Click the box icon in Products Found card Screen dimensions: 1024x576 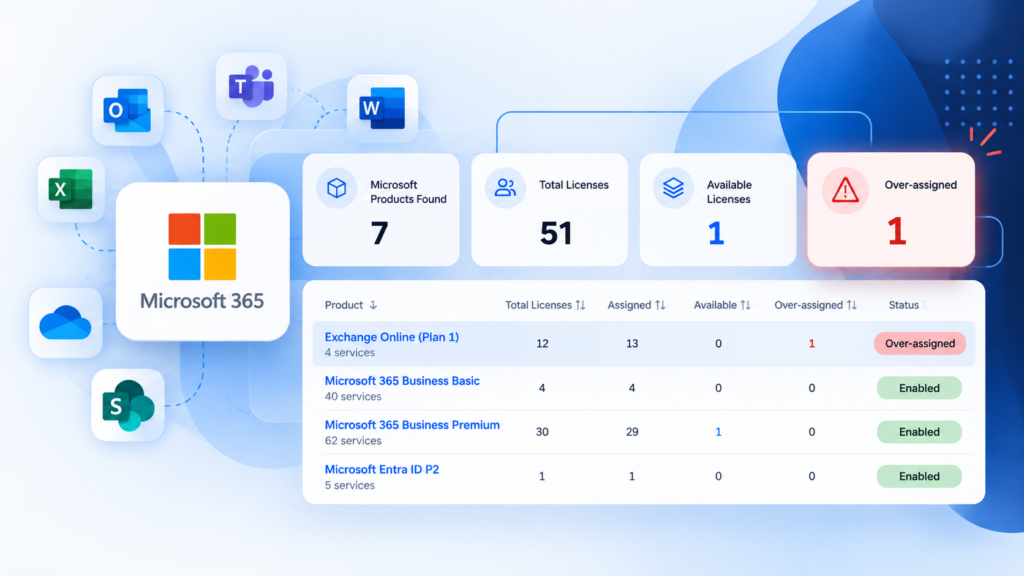point(336,188)
